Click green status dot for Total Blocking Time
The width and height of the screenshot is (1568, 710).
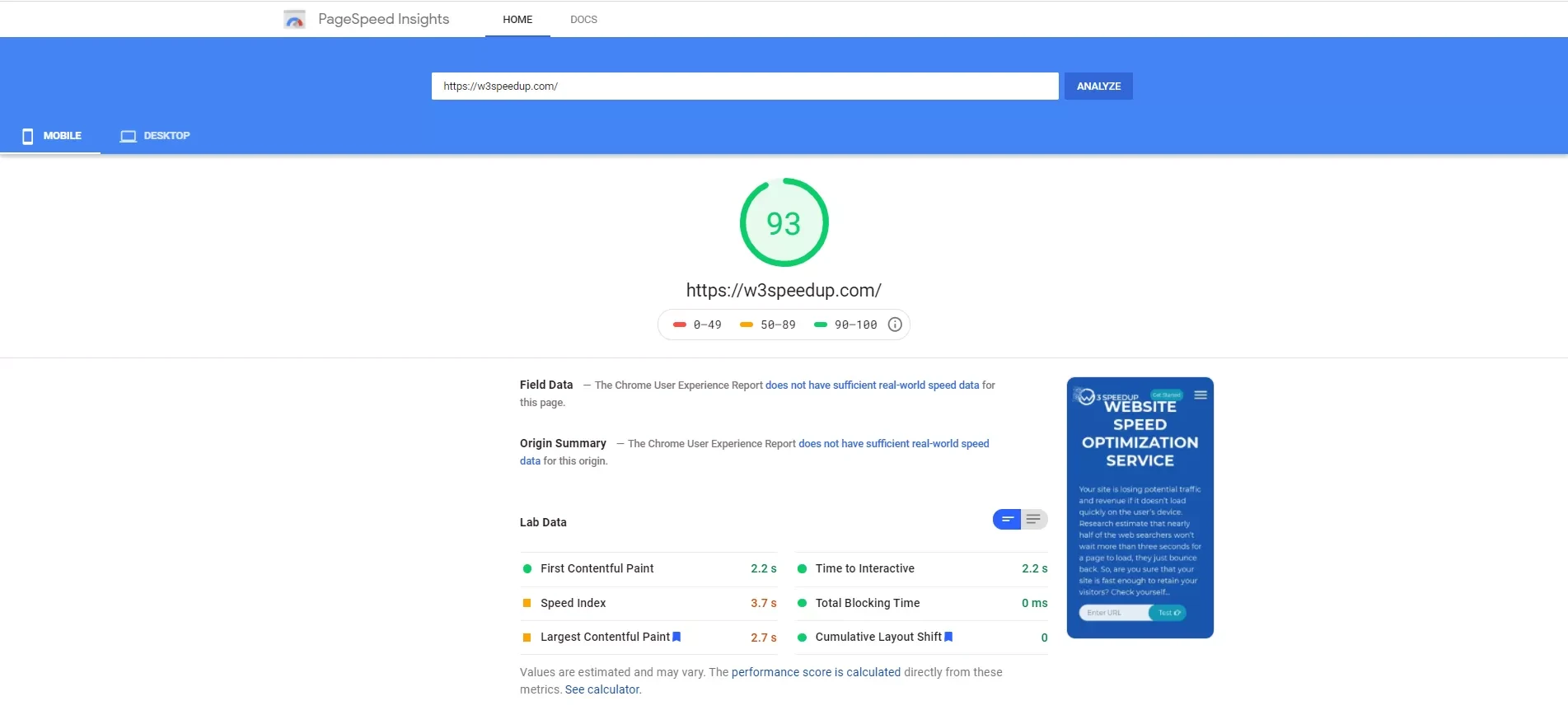pos(802,603)
